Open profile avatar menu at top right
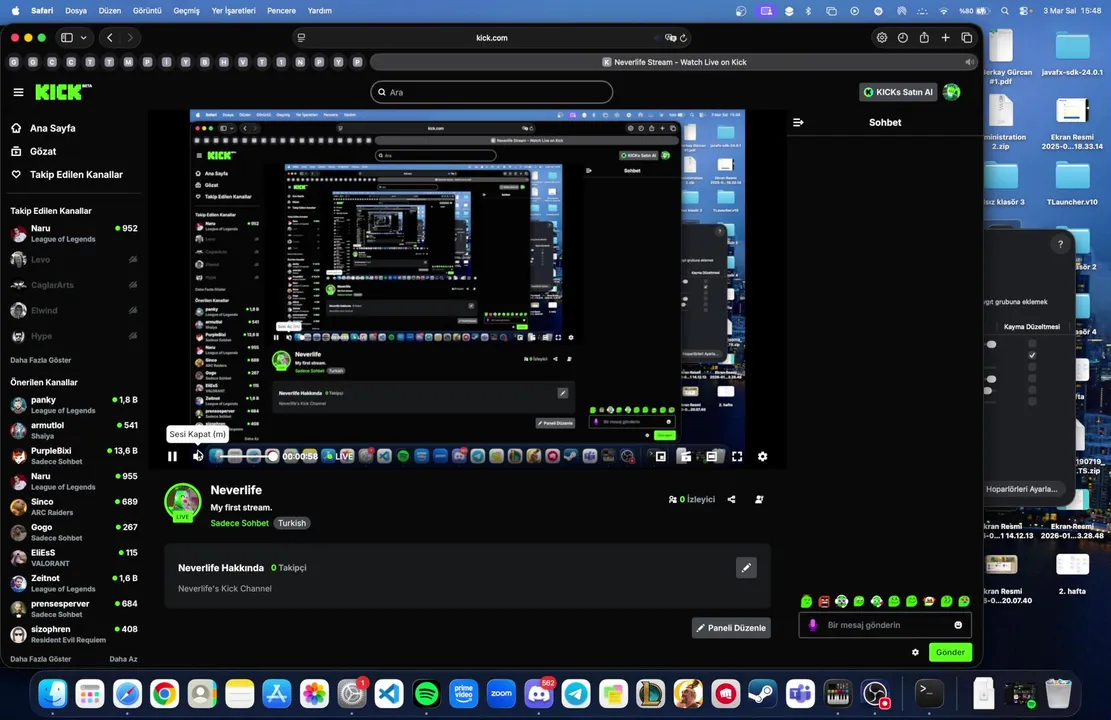1111x720 pixels. coord(952,92)
